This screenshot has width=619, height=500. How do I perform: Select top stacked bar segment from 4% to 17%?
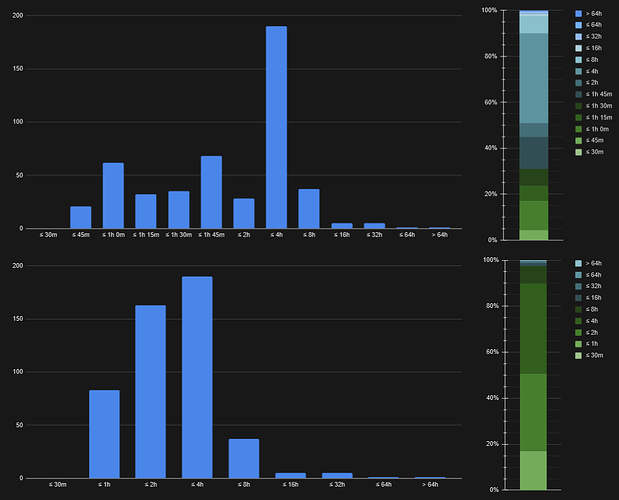[534, 215]
